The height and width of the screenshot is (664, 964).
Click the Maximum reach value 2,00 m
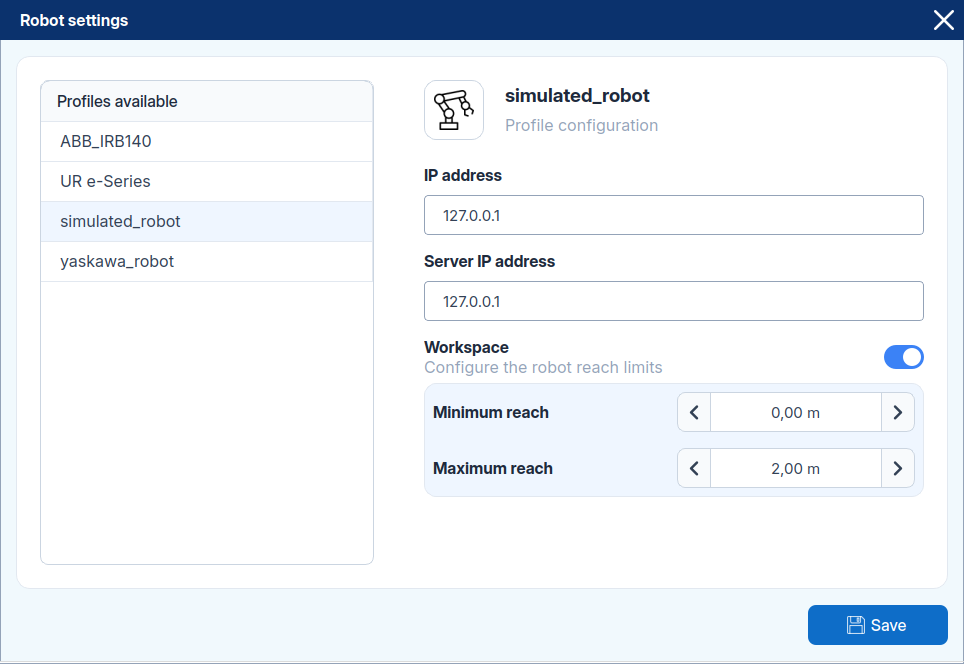click(796, 468)
